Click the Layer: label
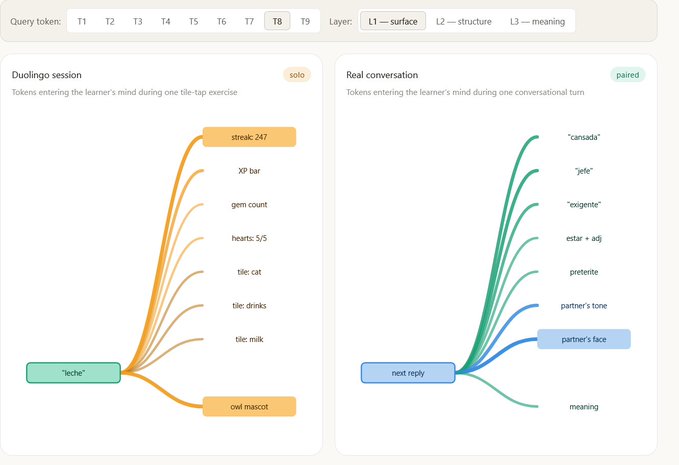 pyautogui.click(x=341, y=21)
